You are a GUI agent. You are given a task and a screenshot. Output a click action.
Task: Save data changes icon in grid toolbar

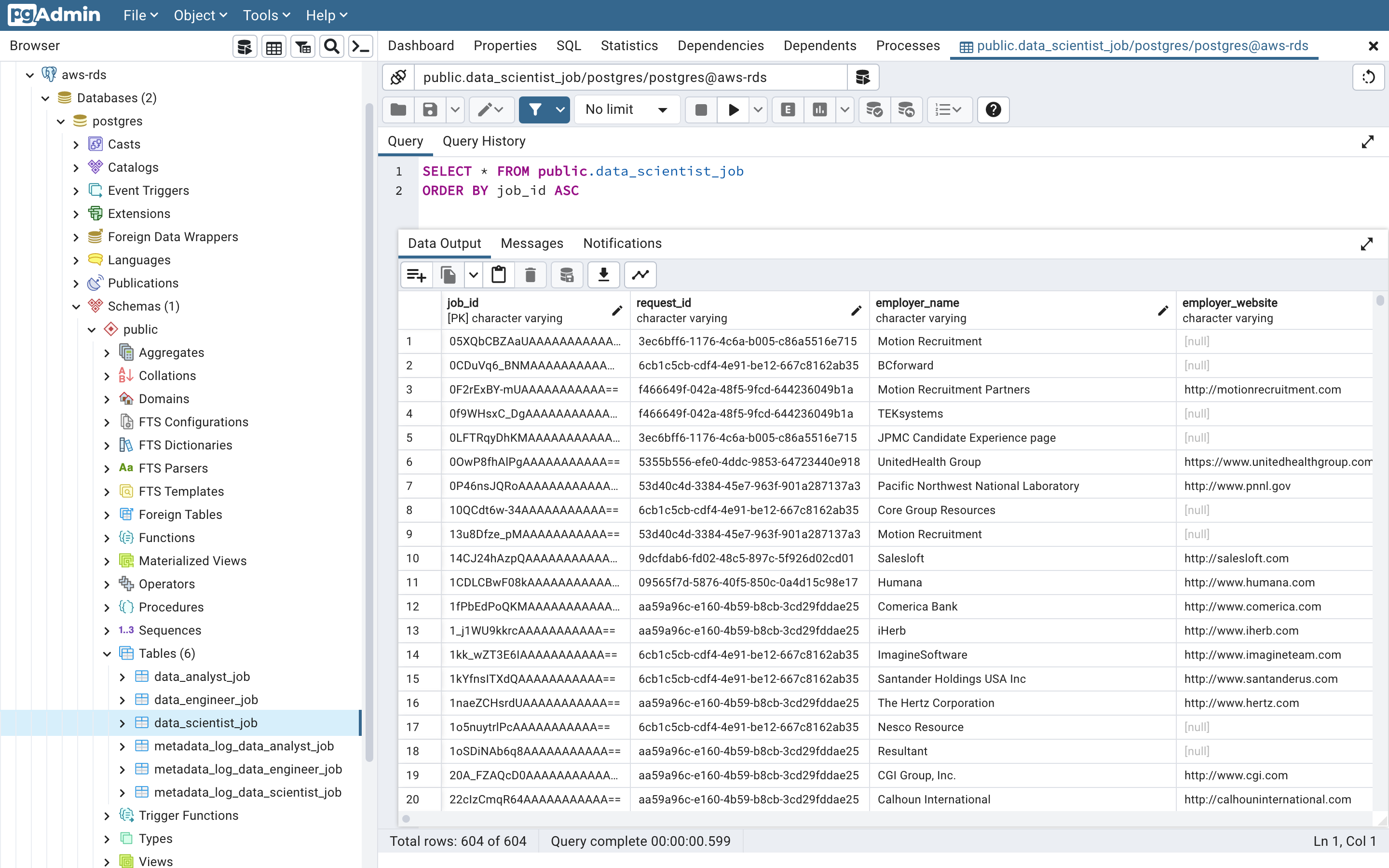point(567,275)
